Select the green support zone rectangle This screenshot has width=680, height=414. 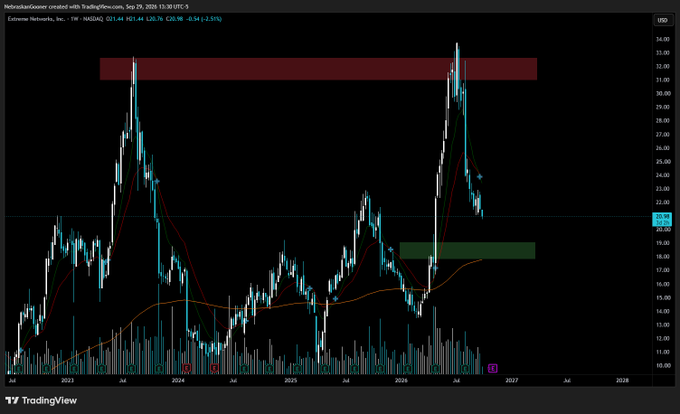pyautogui.click(x=467, y=251)
